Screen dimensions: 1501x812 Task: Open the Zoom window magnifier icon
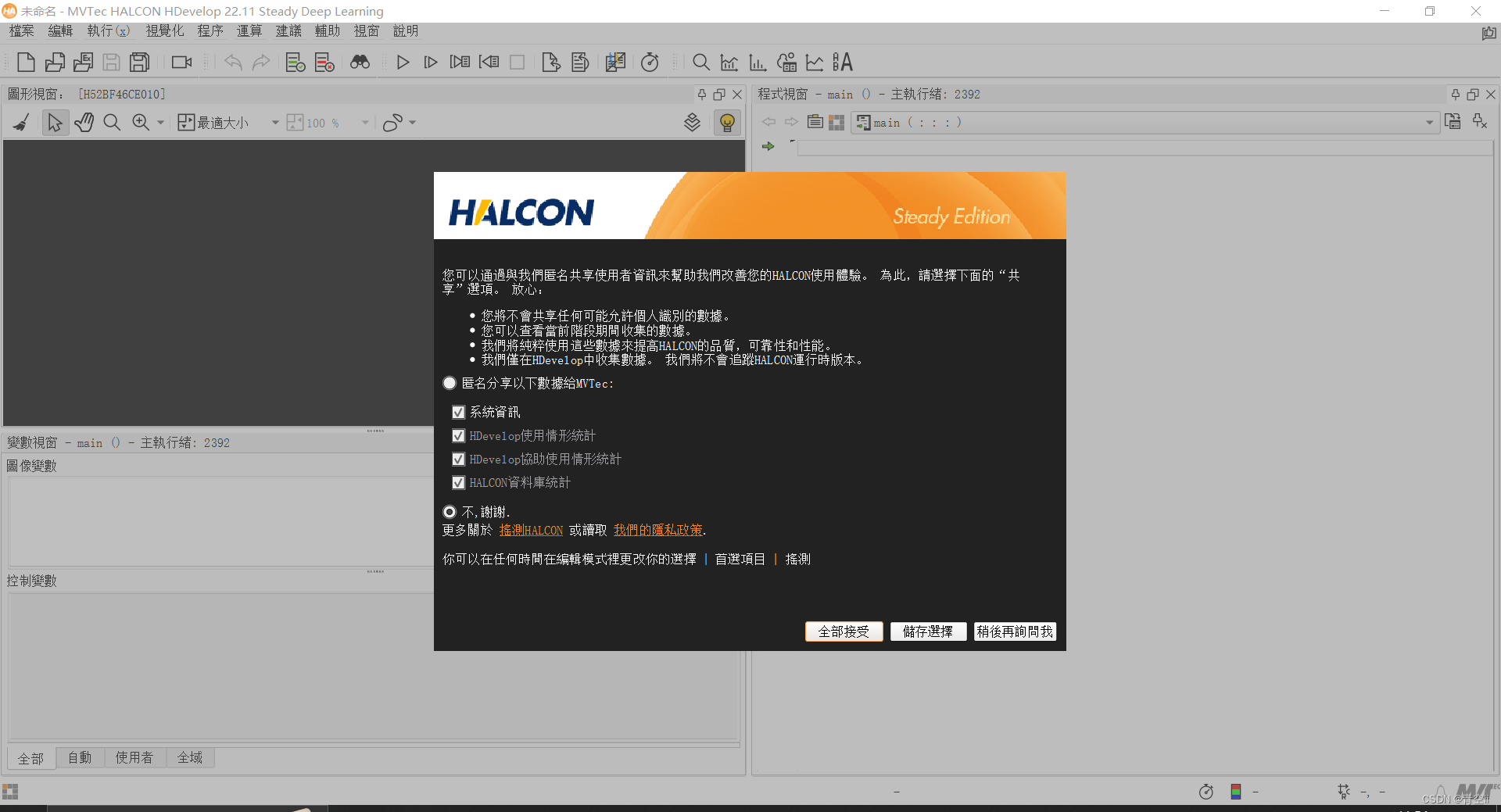(701, 63)
